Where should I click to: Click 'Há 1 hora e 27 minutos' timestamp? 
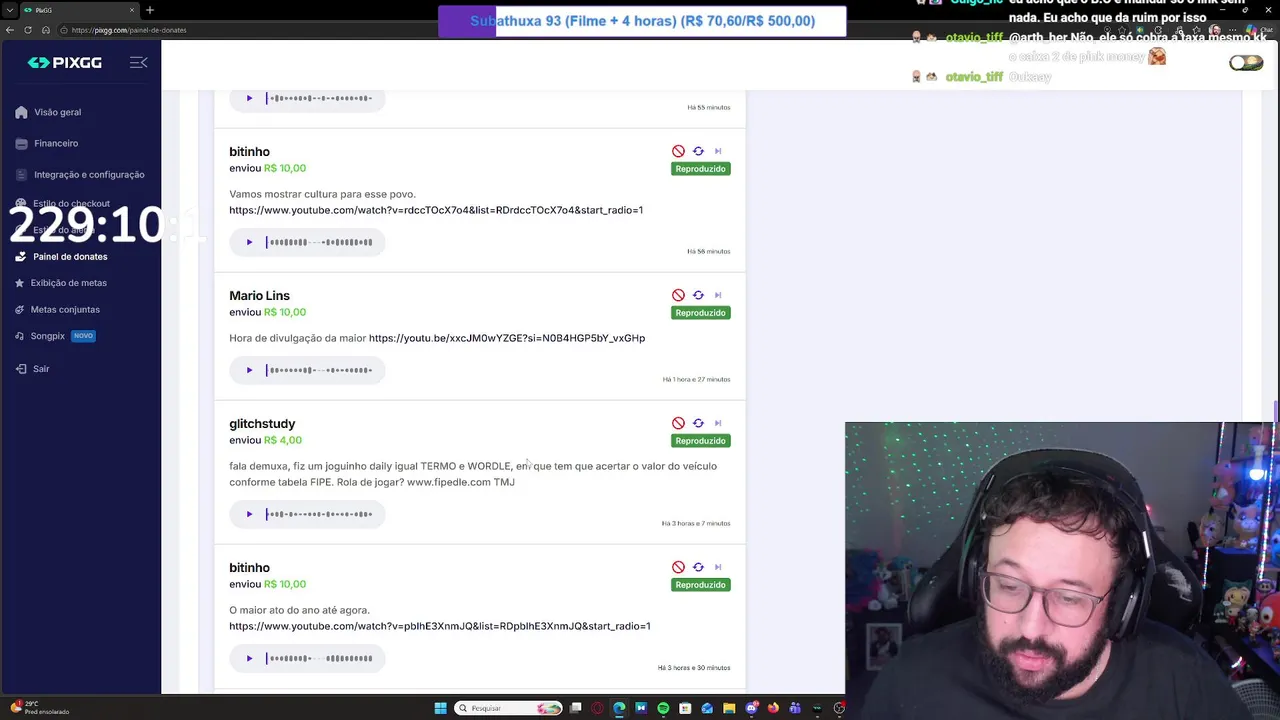pyautogui.click(x=696, y=379)
